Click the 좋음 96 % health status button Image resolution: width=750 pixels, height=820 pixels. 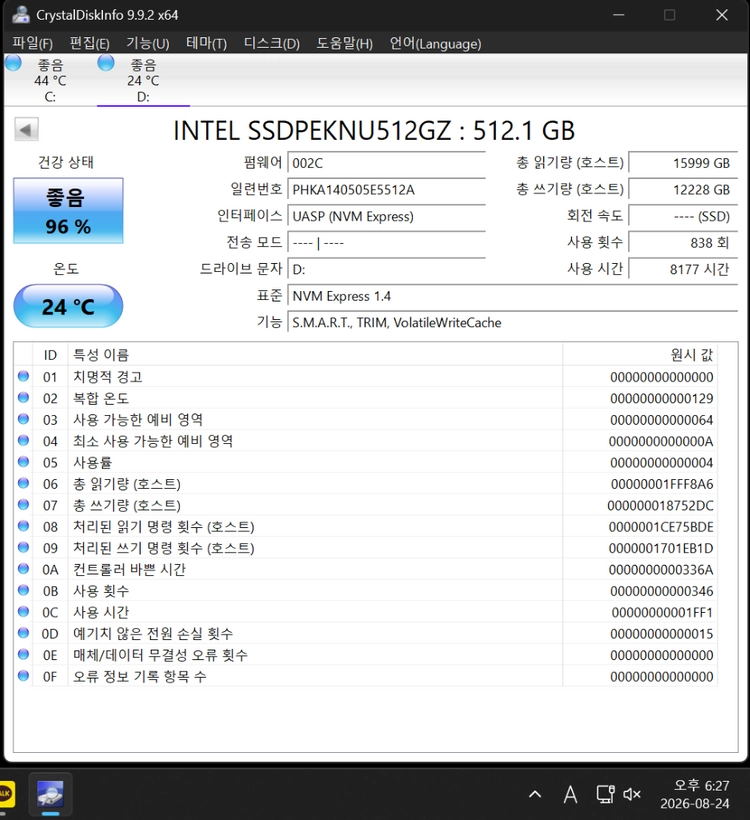pyautogui.click(x=68, y=211)
